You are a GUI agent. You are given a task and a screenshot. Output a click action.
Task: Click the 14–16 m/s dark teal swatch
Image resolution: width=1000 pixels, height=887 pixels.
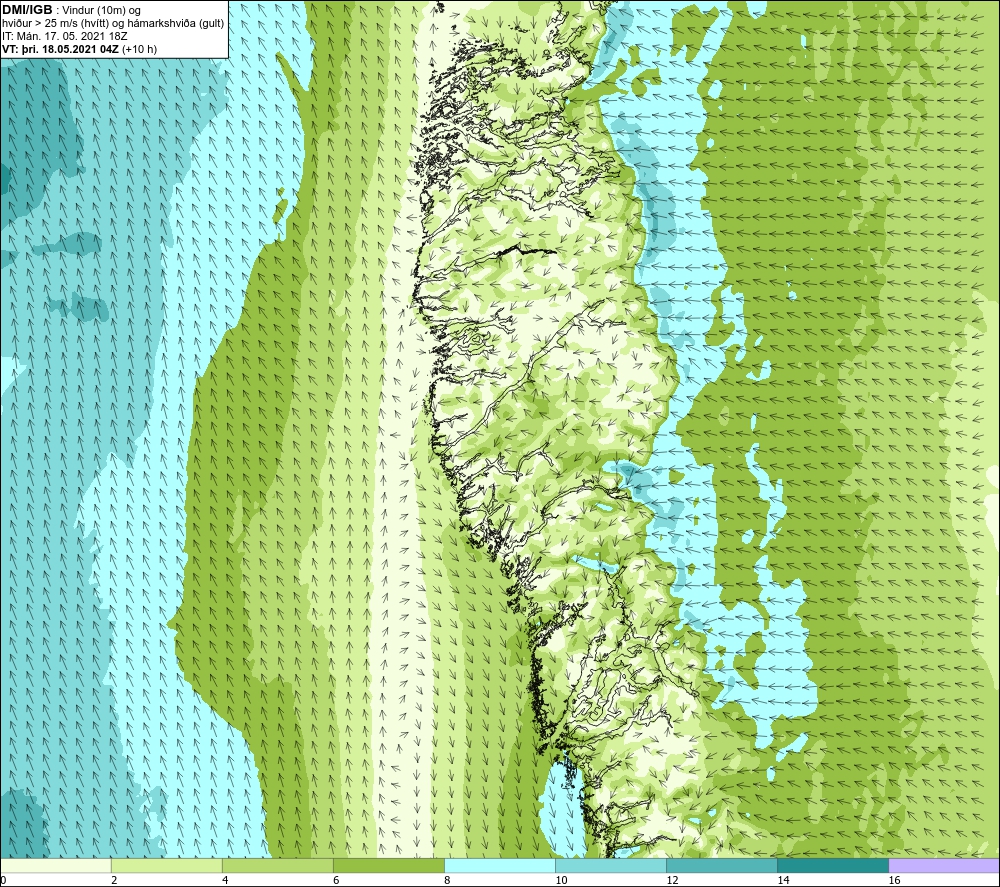(833, 866)
